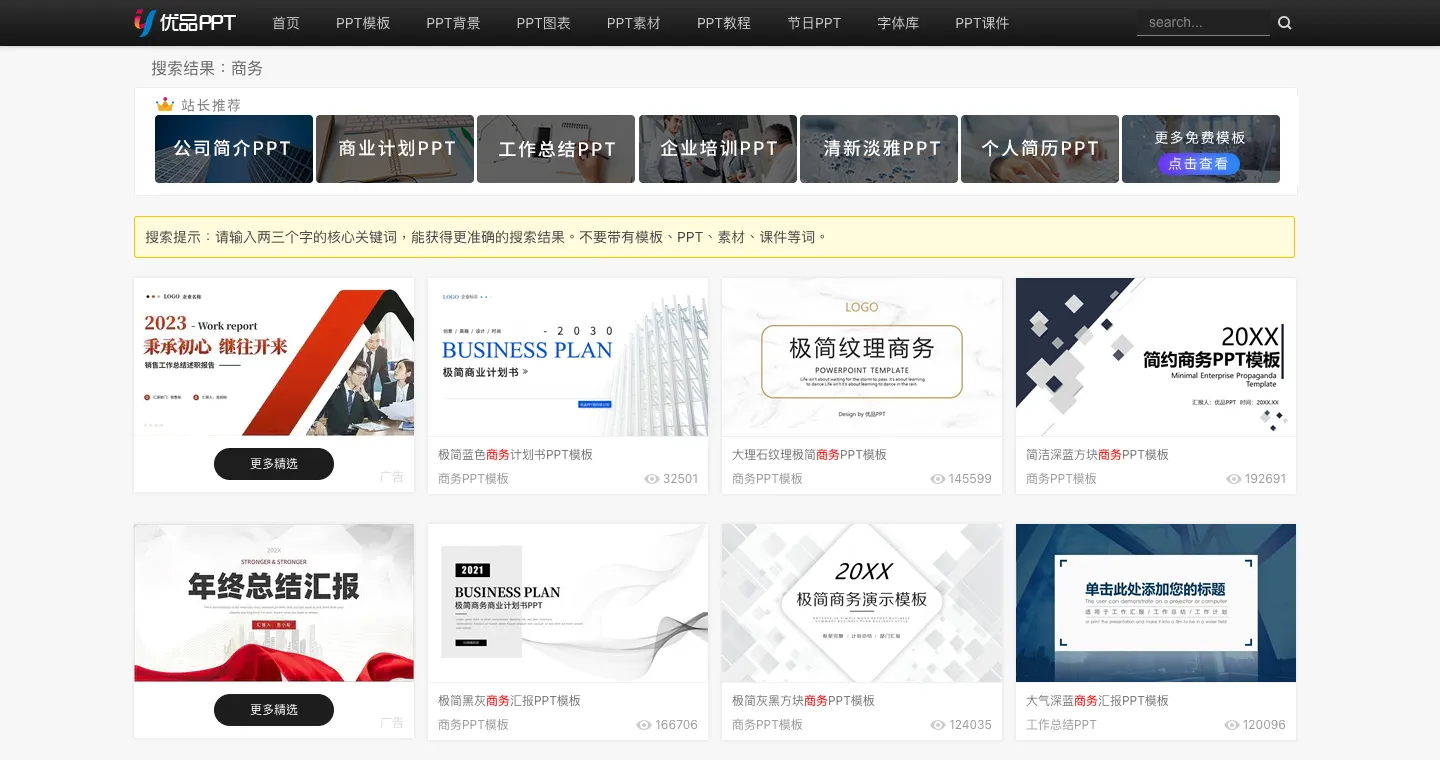
Task: Focus the search input field
Action: (x=1203, y=23)
